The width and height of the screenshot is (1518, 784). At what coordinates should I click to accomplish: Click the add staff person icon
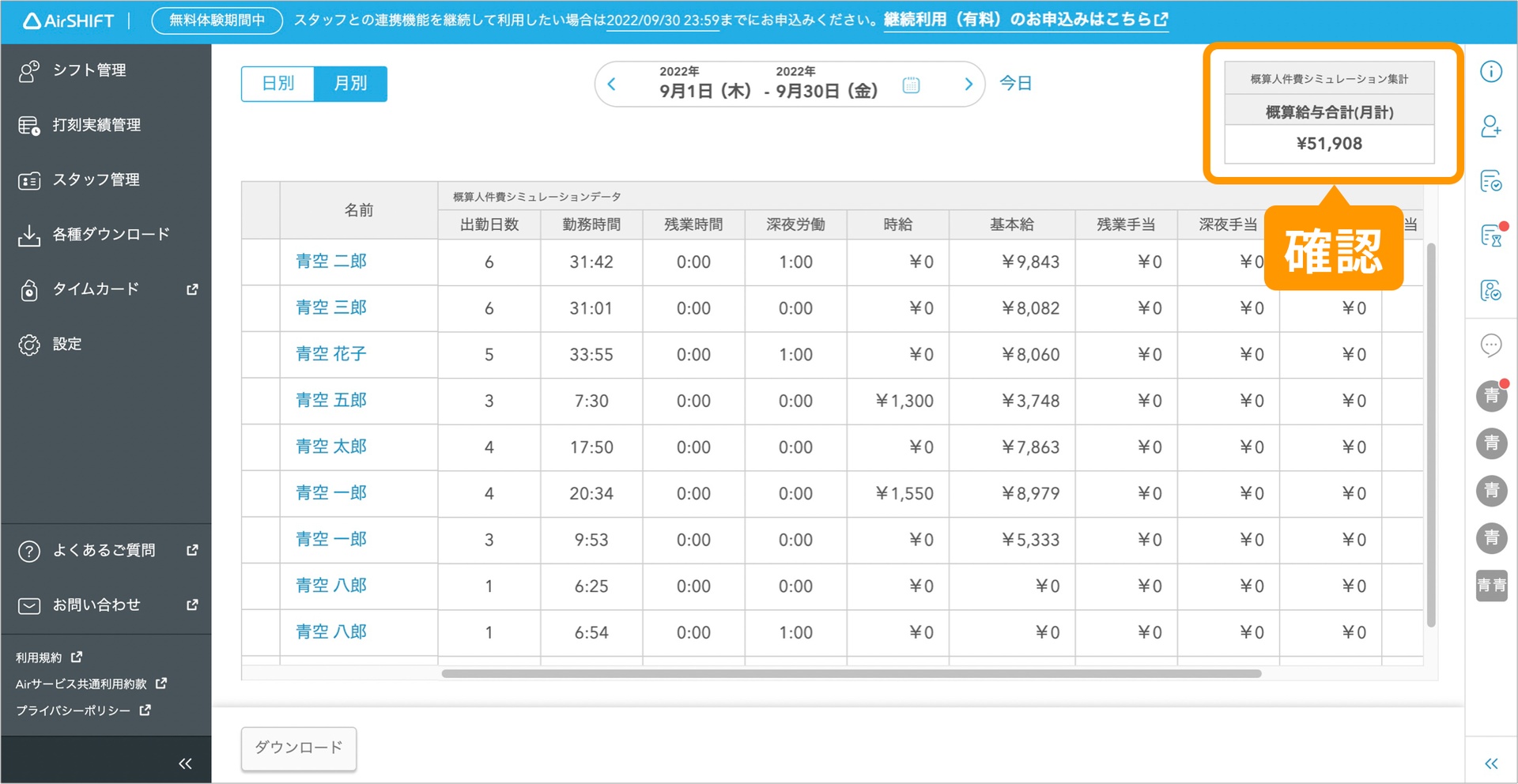[x=1490, y=126]
